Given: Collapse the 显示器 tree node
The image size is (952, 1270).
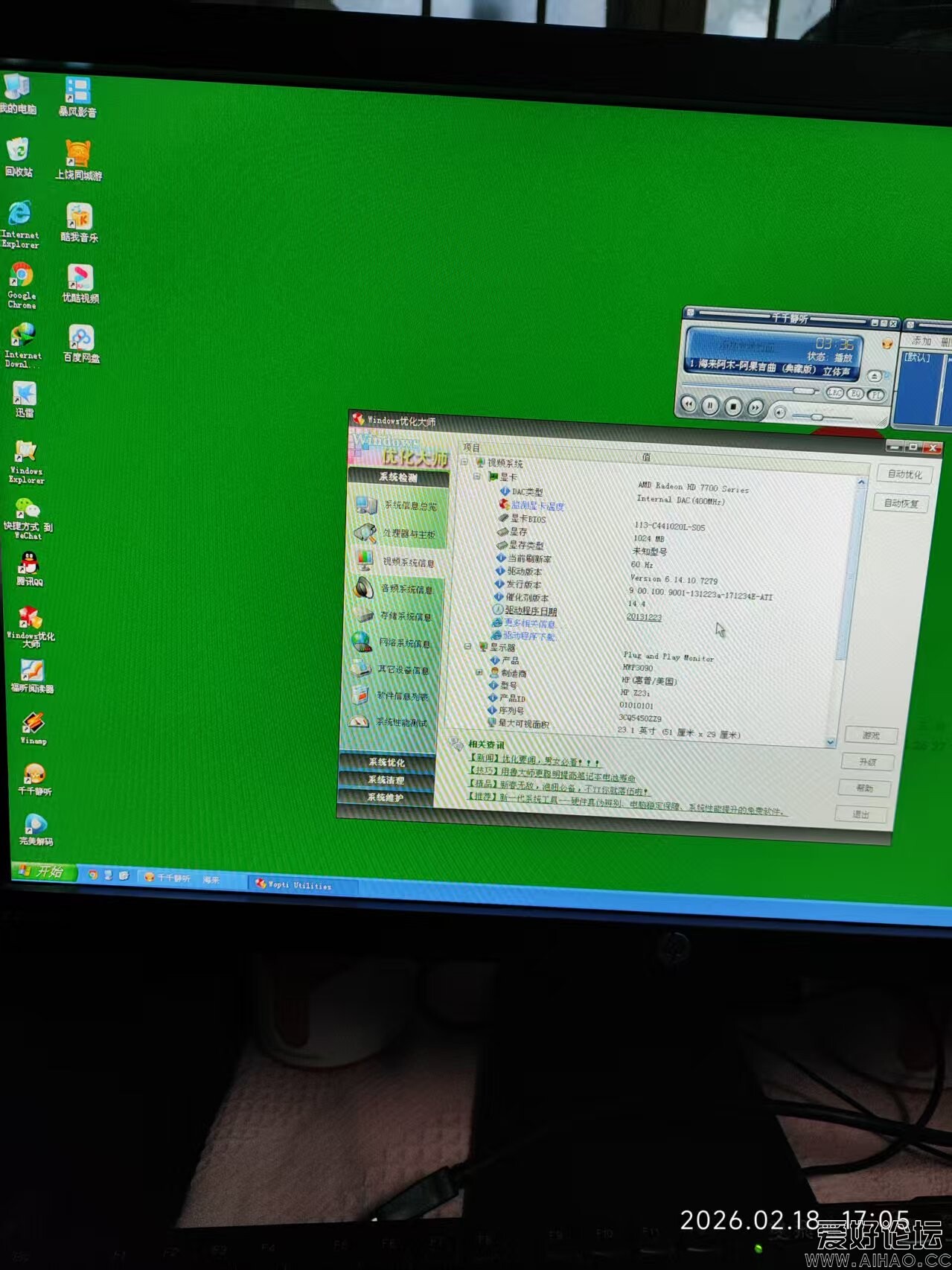Looking at the screenshot, I should point(468,647).
